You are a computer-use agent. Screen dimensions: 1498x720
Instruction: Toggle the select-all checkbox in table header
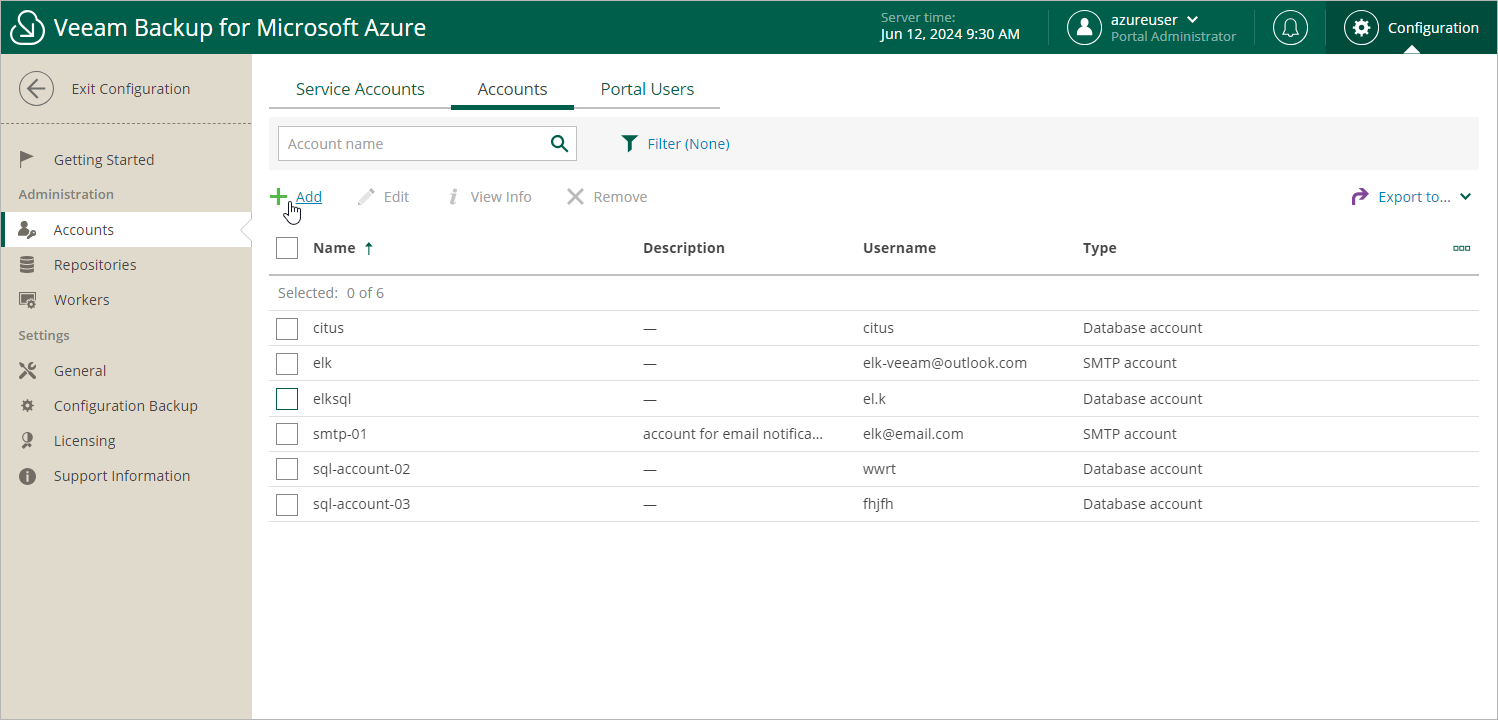coord(287,248)
